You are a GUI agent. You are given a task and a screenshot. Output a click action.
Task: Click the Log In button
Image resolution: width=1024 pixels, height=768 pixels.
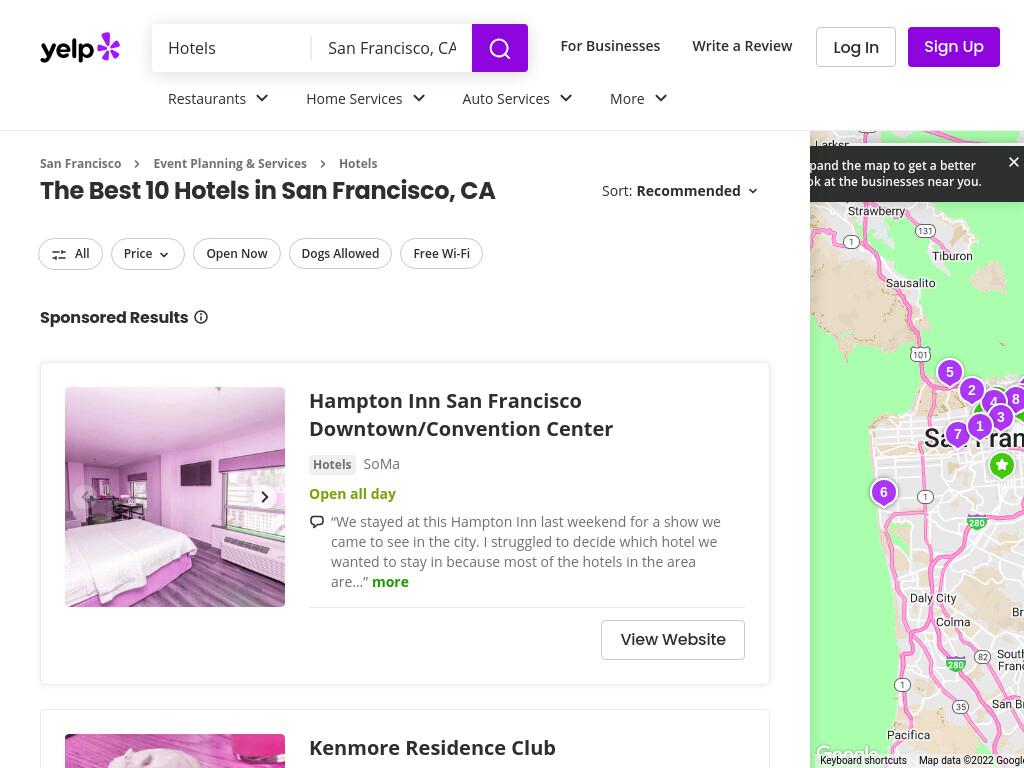coord(856,47)
